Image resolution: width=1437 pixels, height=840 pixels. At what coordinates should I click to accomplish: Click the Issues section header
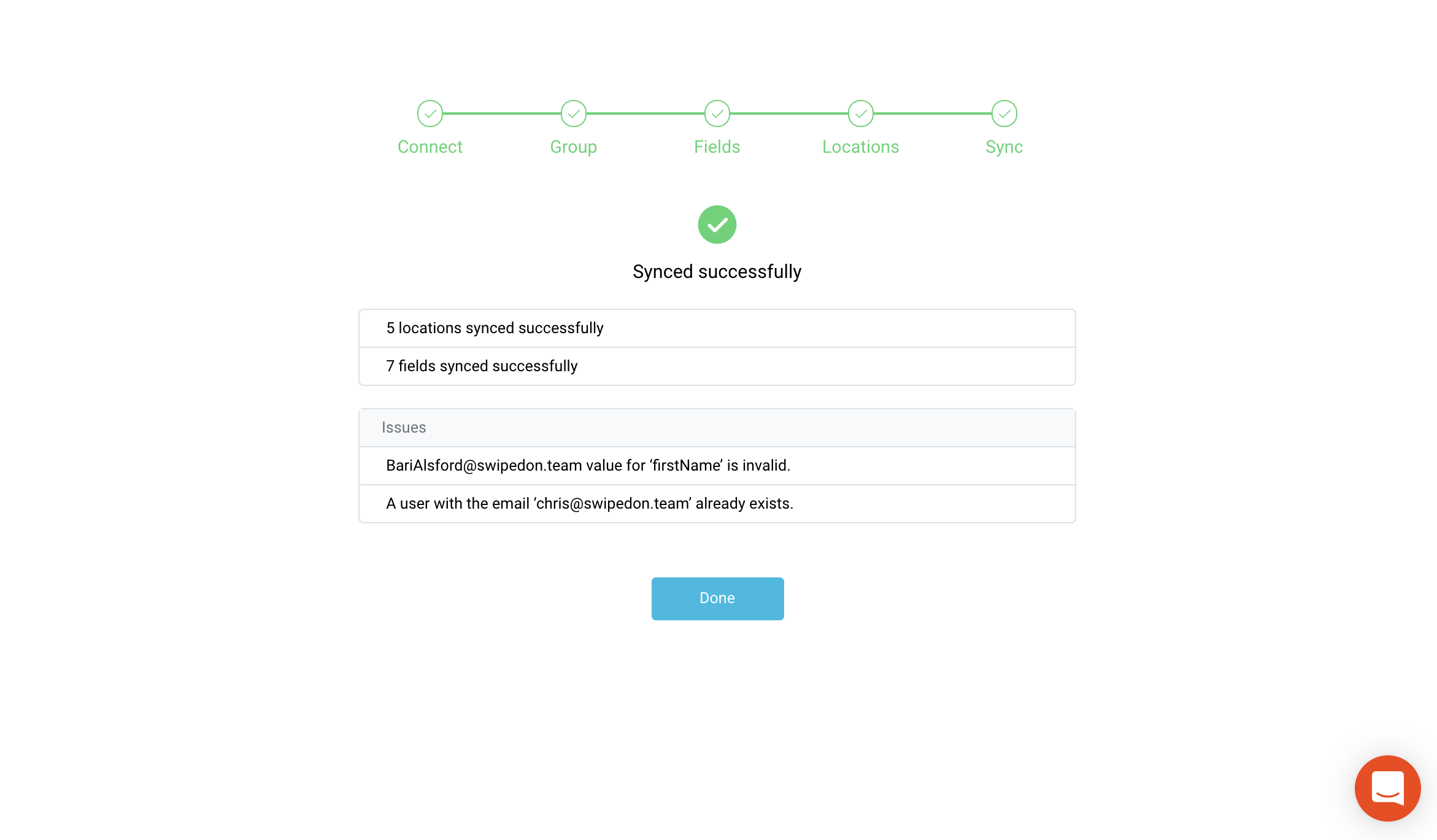717,428
